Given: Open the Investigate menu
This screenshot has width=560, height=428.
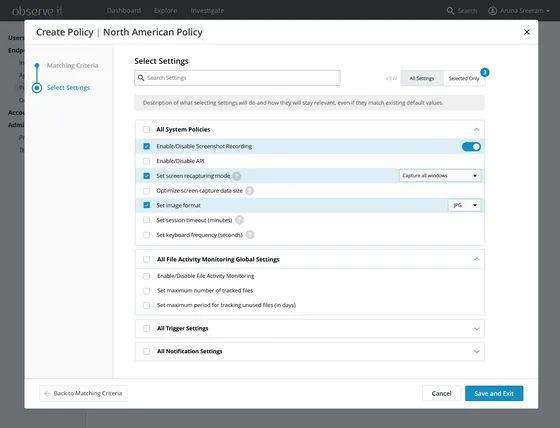Looking at the screenshot, I should tap(207, 11).
